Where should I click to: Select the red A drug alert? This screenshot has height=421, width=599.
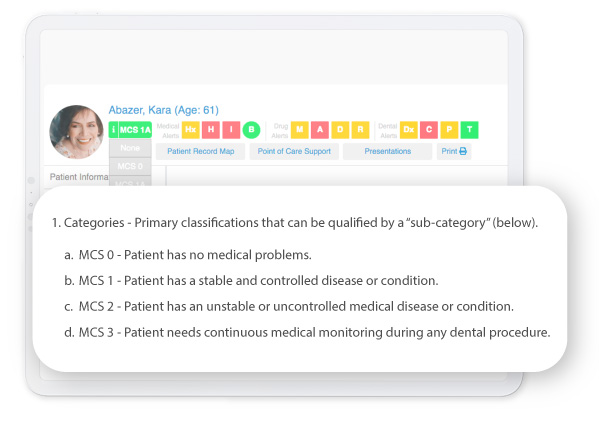click(320, 130)
